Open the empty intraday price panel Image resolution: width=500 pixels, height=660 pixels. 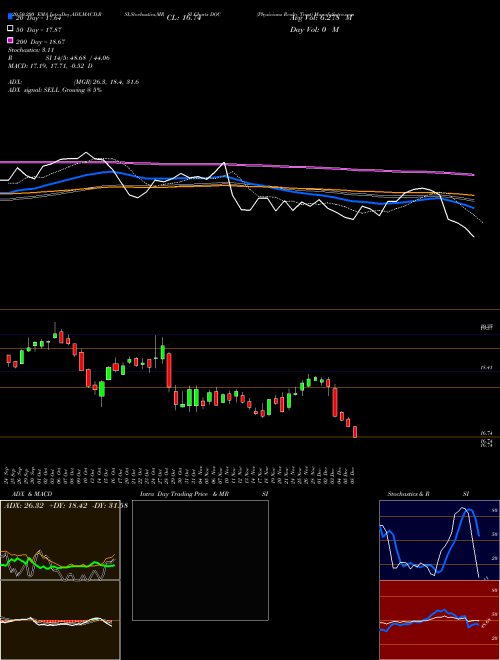pos(200,560)
